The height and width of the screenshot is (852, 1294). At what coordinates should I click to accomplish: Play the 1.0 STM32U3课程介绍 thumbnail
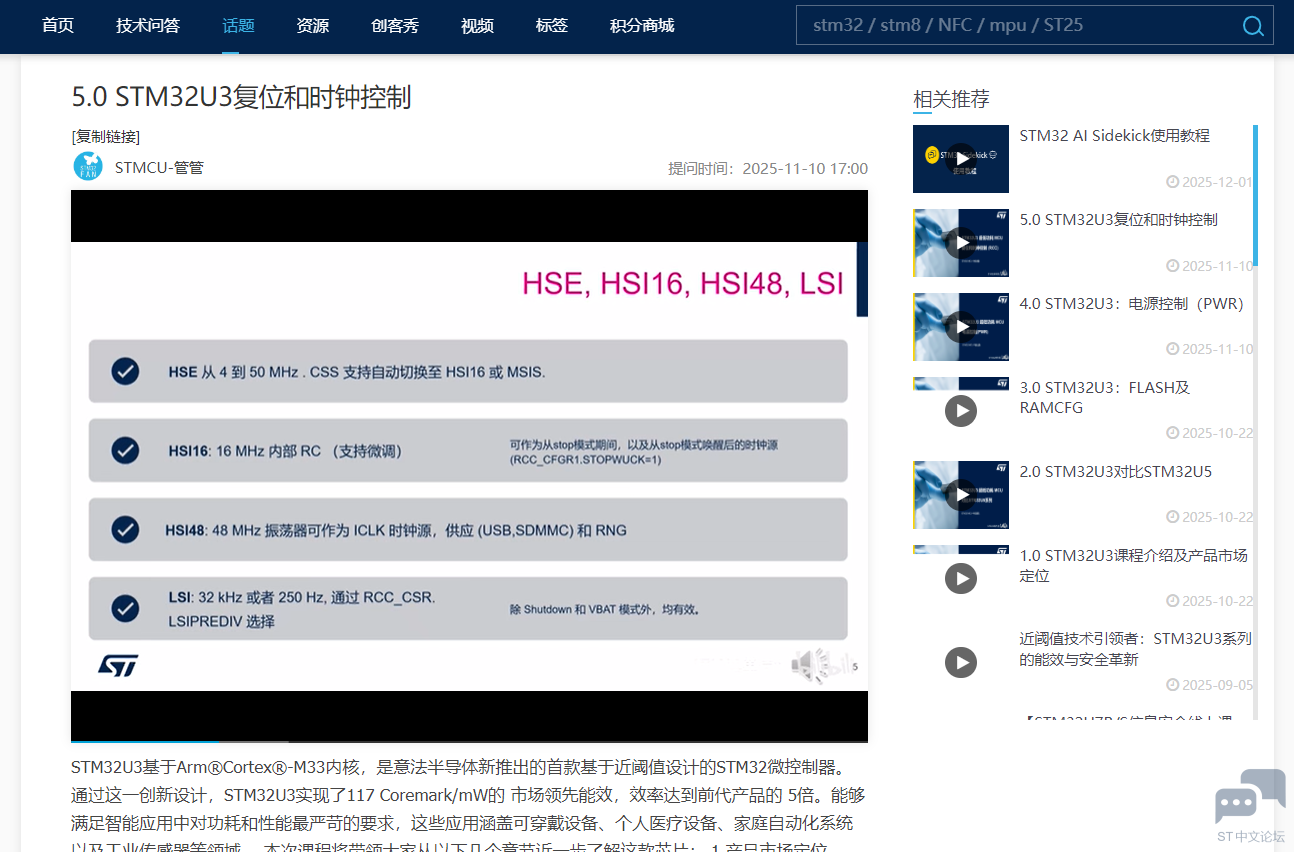point(960,578)
